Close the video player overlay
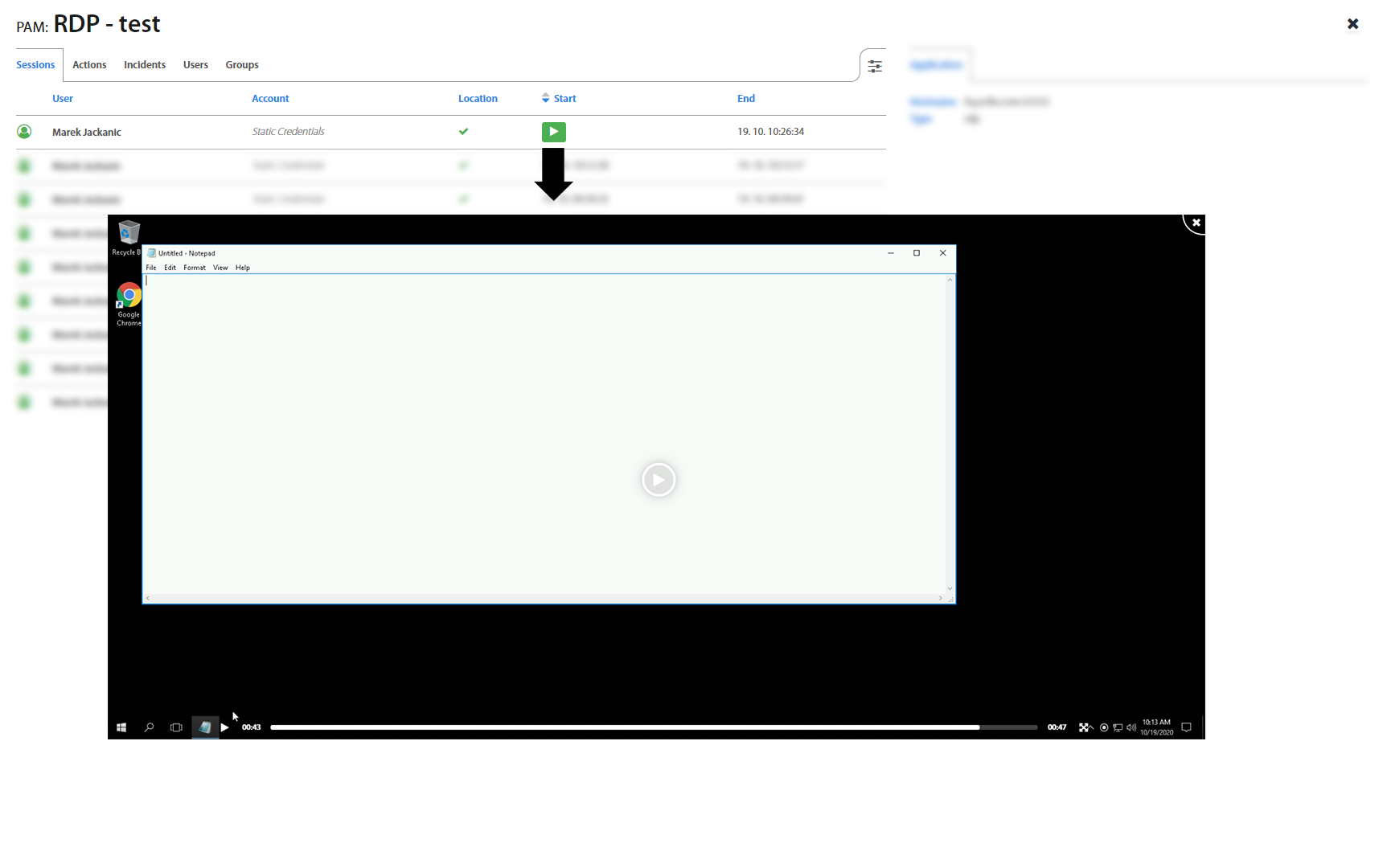The image size is (1383, 868). tap(1196, 223)
